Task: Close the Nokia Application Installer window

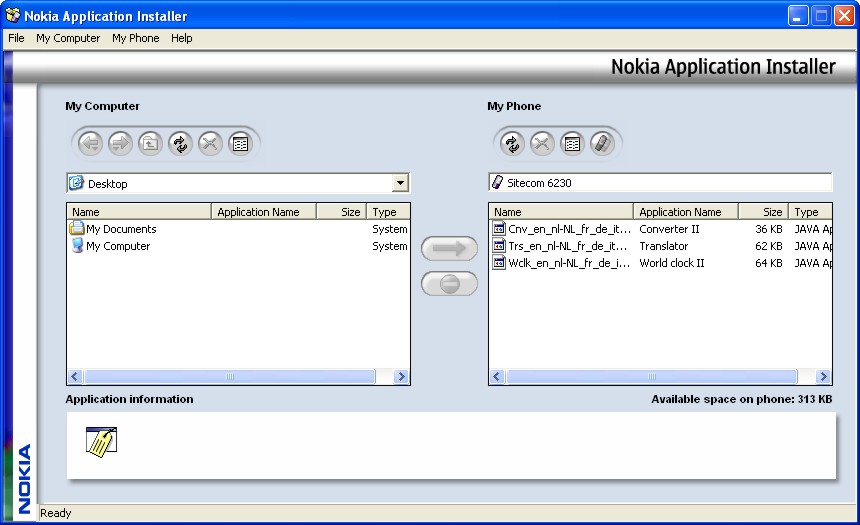Action: [844, 16]
